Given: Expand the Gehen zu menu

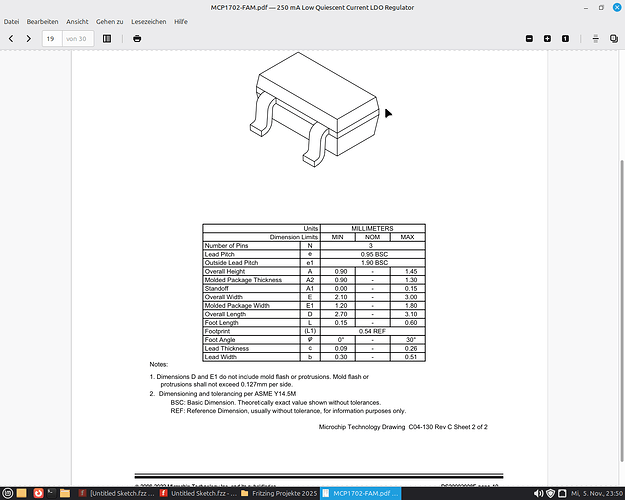Looking at the screenshot, I should pos(110,21).
